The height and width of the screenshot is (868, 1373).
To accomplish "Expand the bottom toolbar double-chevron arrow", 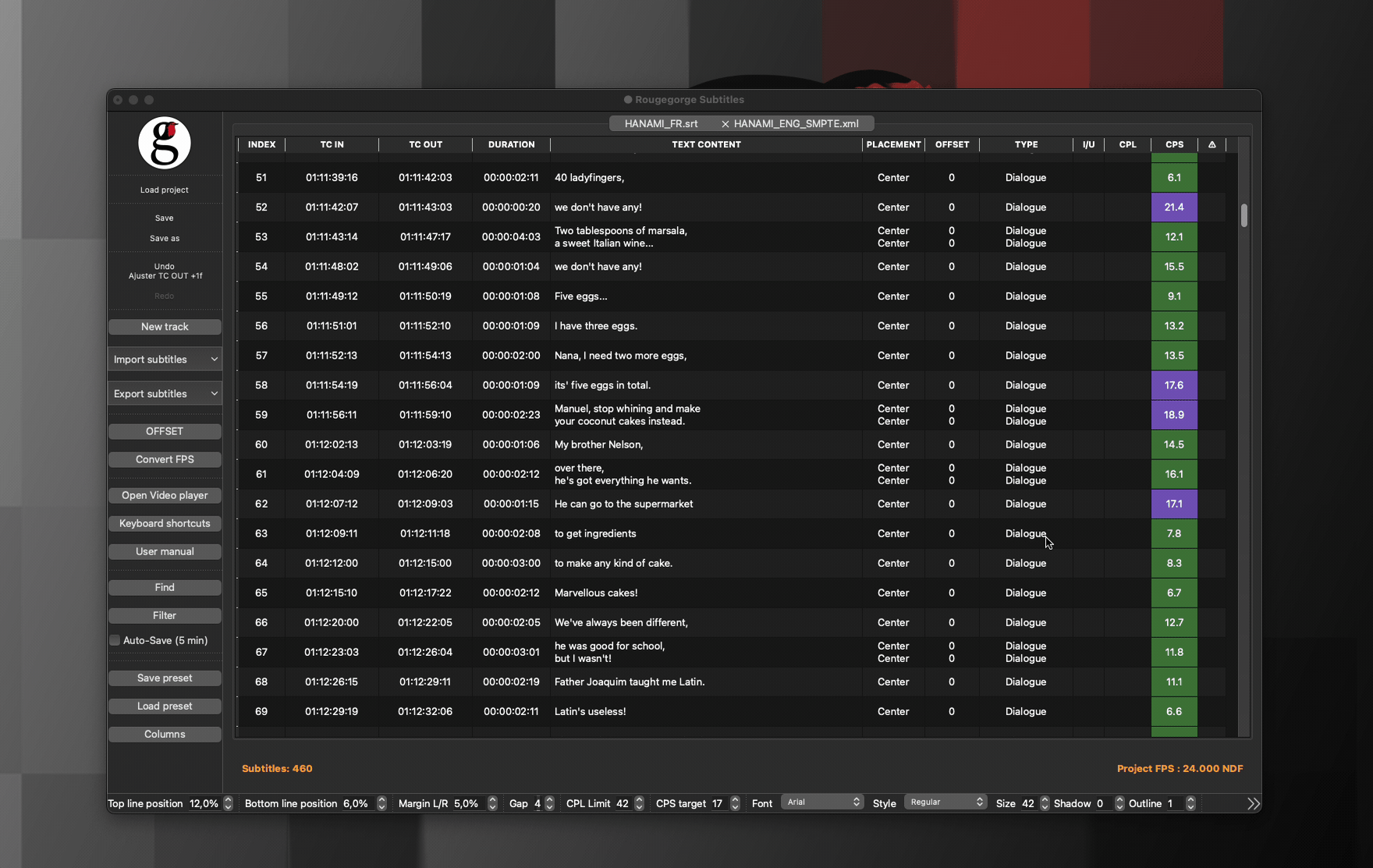I will click(1253, 804).
